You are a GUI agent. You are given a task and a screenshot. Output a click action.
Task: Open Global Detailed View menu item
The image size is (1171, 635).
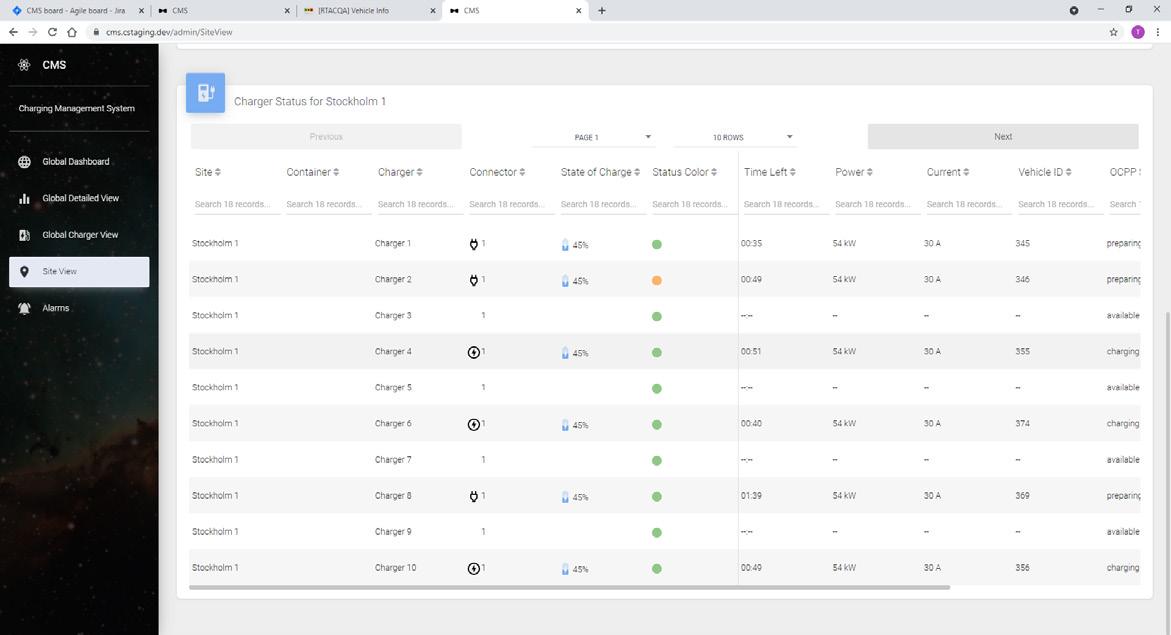(x=80, y=198)
